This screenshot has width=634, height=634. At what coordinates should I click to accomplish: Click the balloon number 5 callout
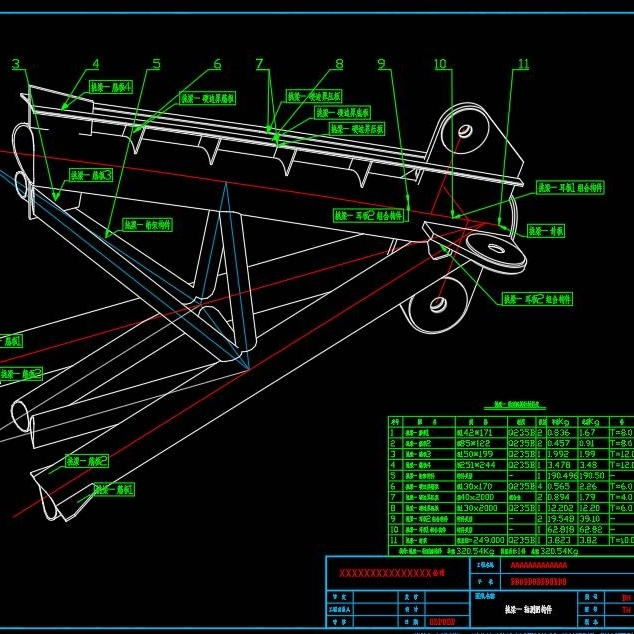coord(156,65)
